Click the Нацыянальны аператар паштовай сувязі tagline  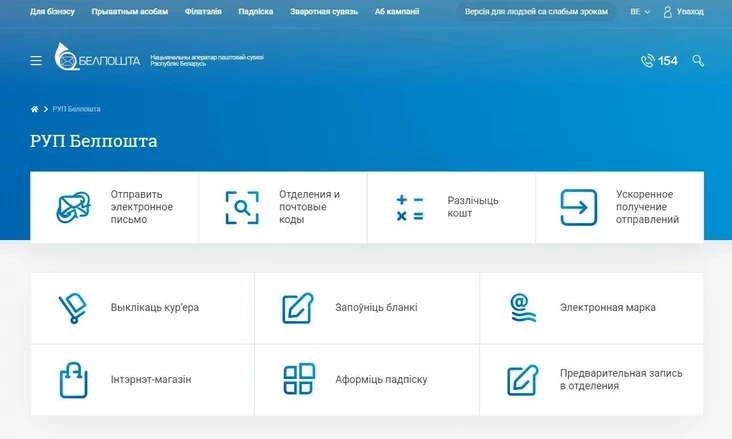pyautogui.click(x=207, y=61)
